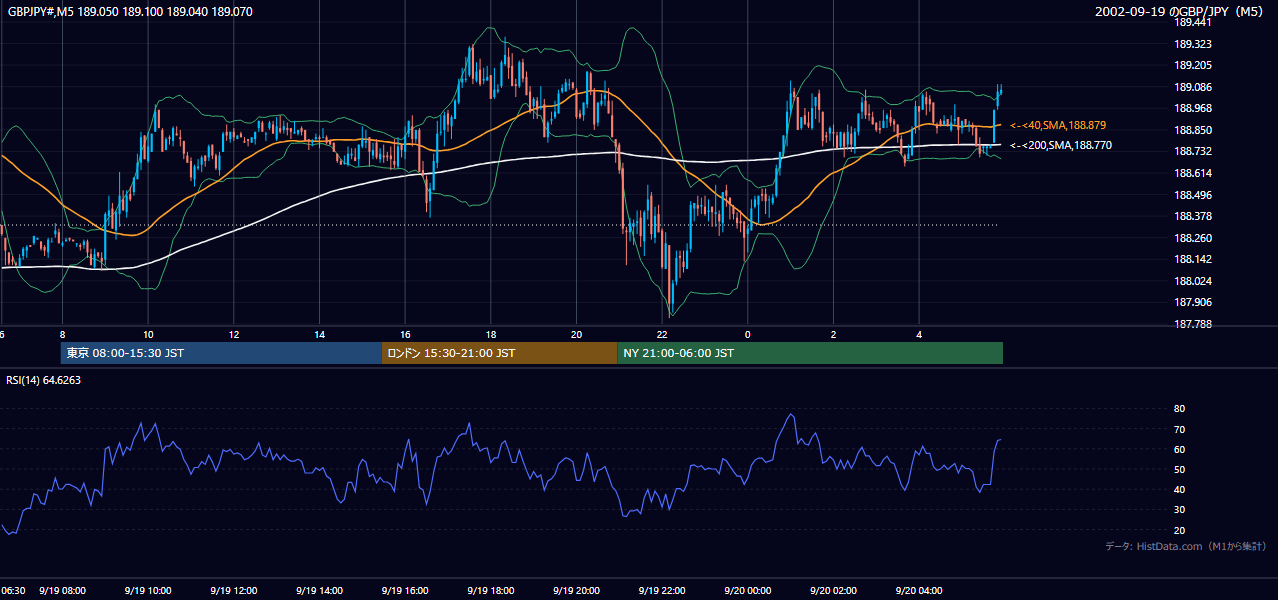Click price axis value 187.788
The height and width of the screenshot is (600, 1278).
(1193, 324)
